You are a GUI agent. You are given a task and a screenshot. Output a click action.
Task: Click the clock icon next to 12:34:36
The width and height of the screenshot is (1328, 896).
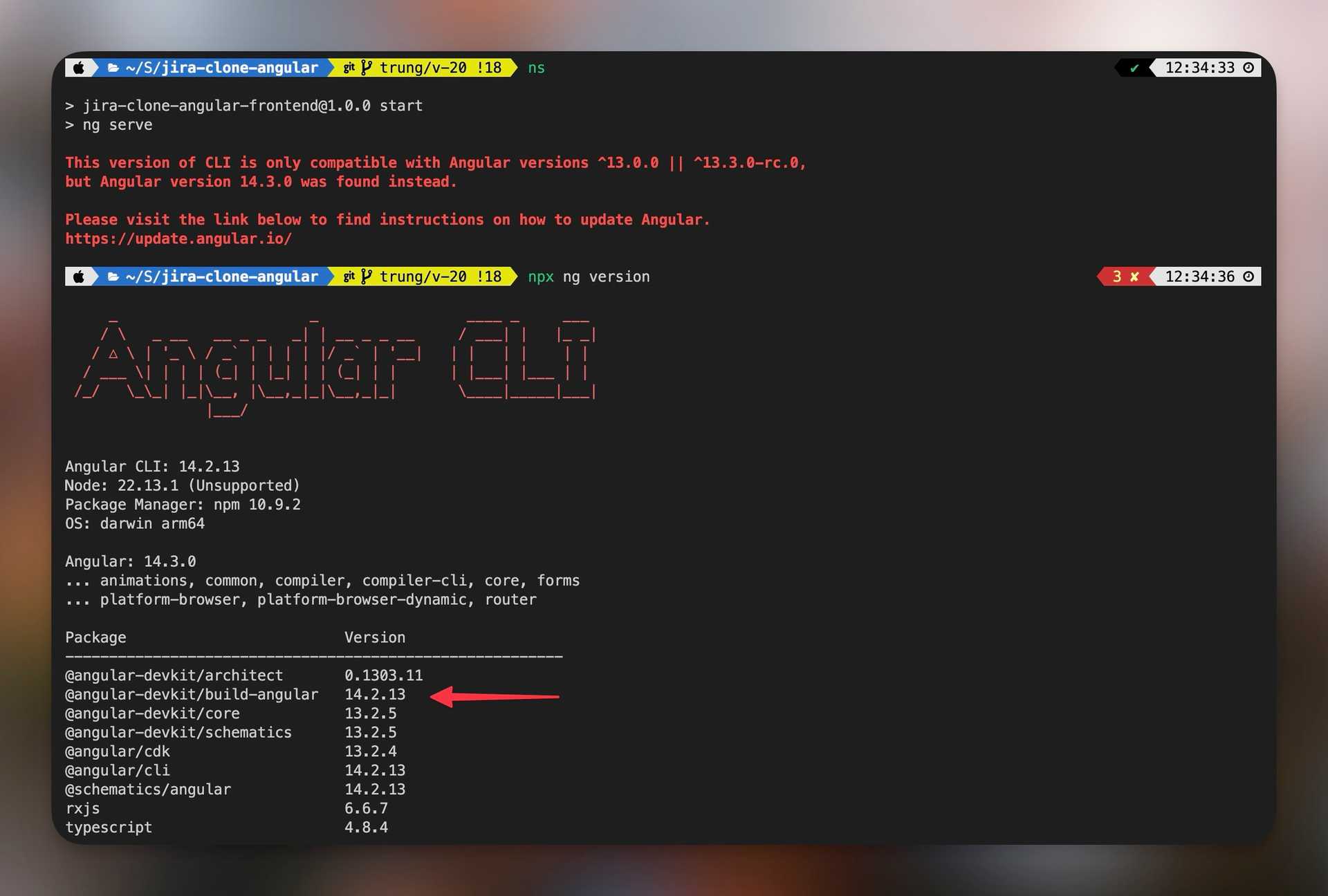click(1248, 277)
